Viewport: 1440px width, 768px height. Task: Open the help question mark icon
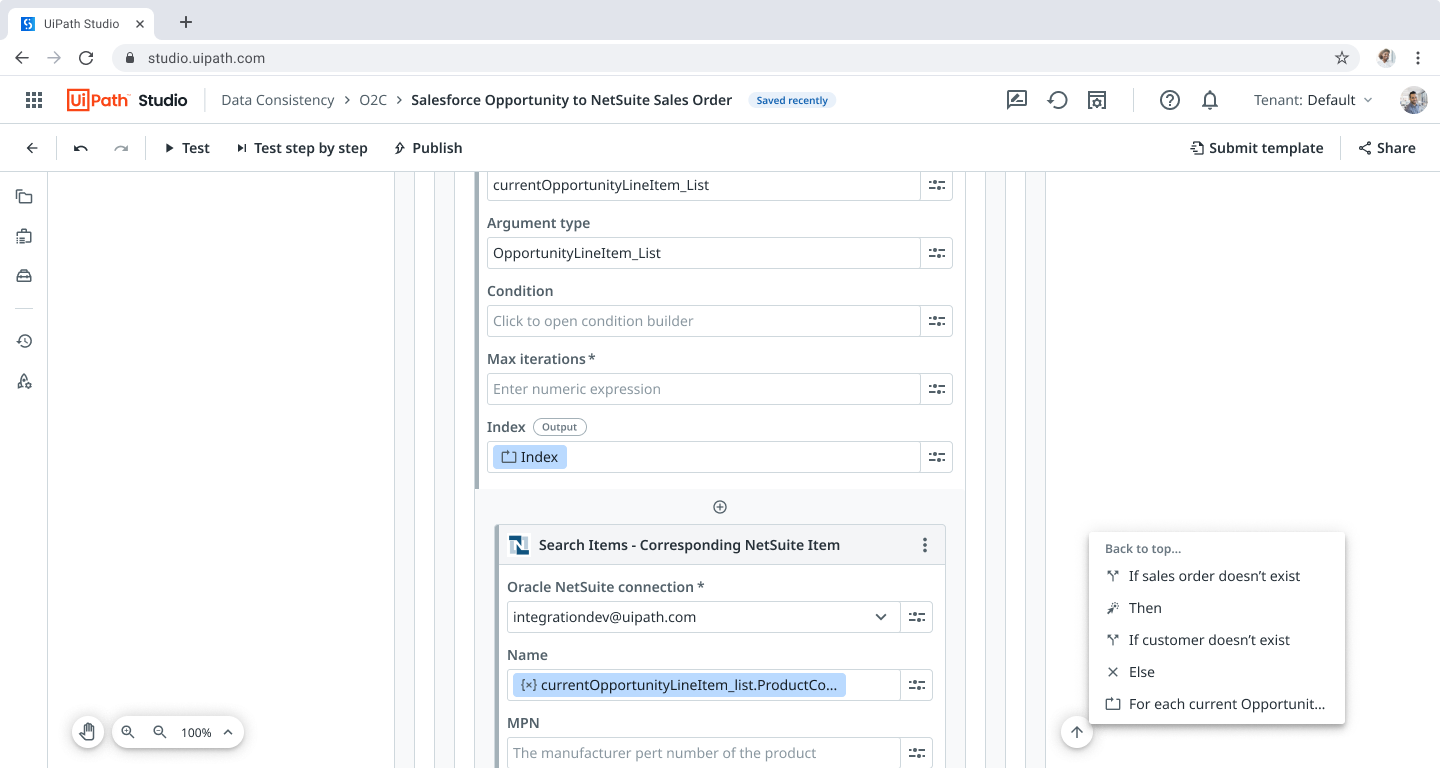tap(1170, 100)
